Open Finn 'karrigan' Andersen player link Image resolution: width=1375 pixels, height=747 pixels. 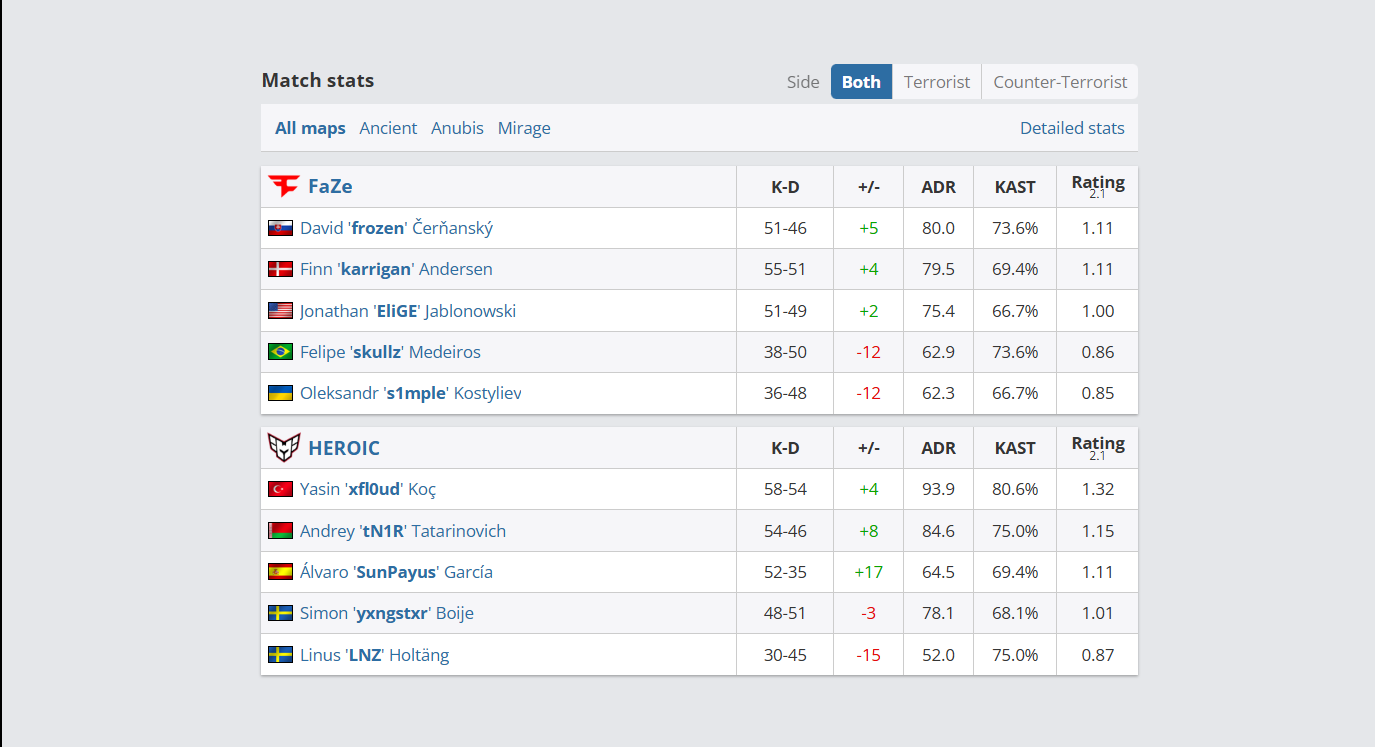pyautogui.click(x=396, y=269)
